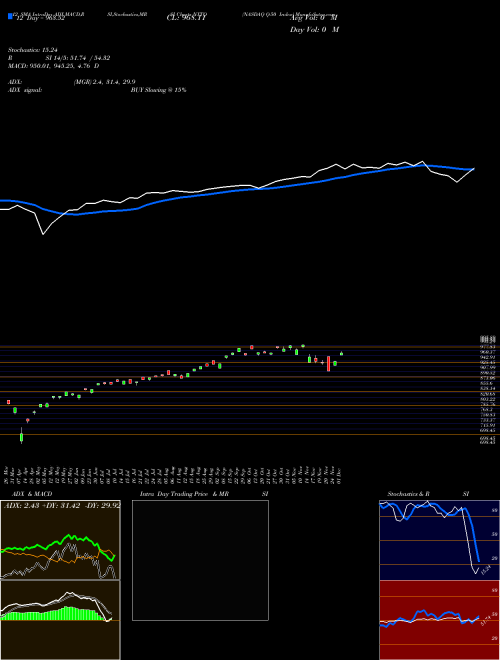Click the Avg Vol: 0 M label

click(314, 18)
